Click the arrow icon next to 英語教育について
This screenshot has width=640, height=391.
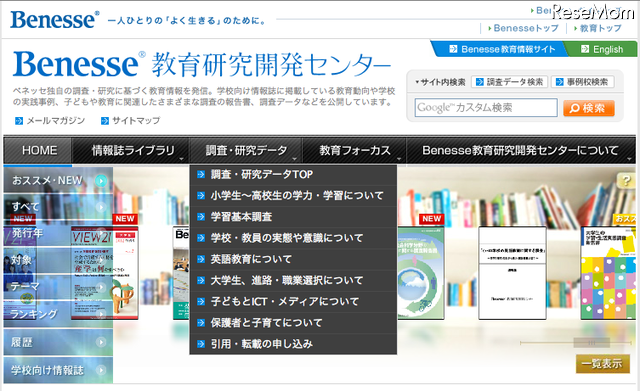(201, 260)
